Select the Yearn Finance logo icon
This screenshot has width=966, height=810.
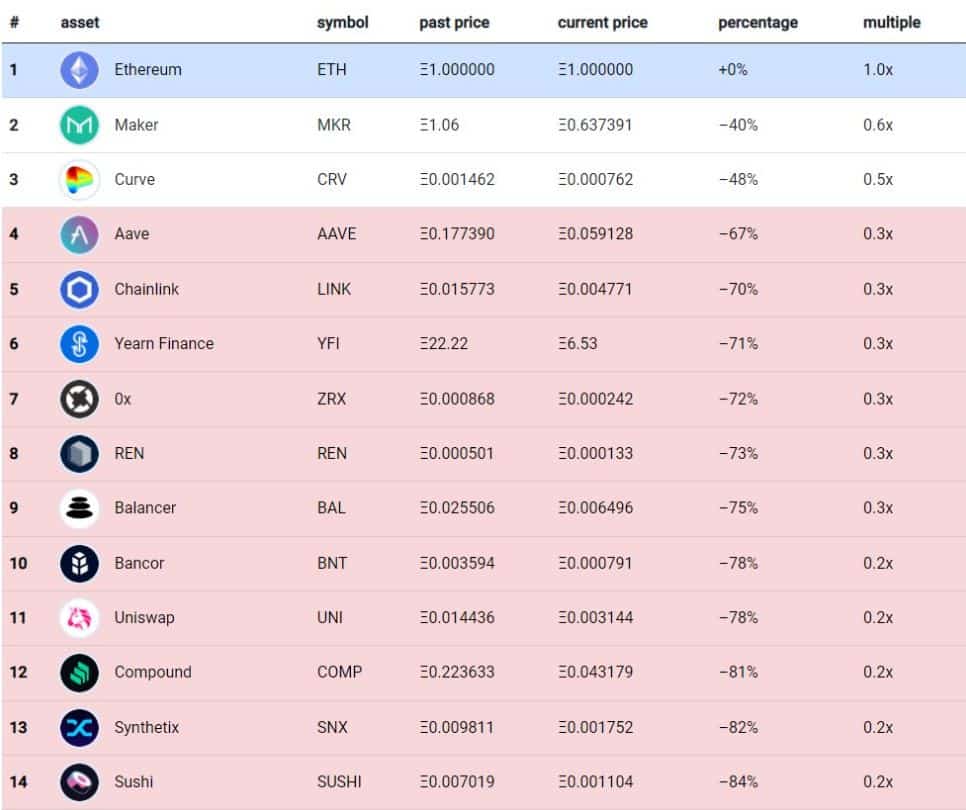(x=79, y=344)
